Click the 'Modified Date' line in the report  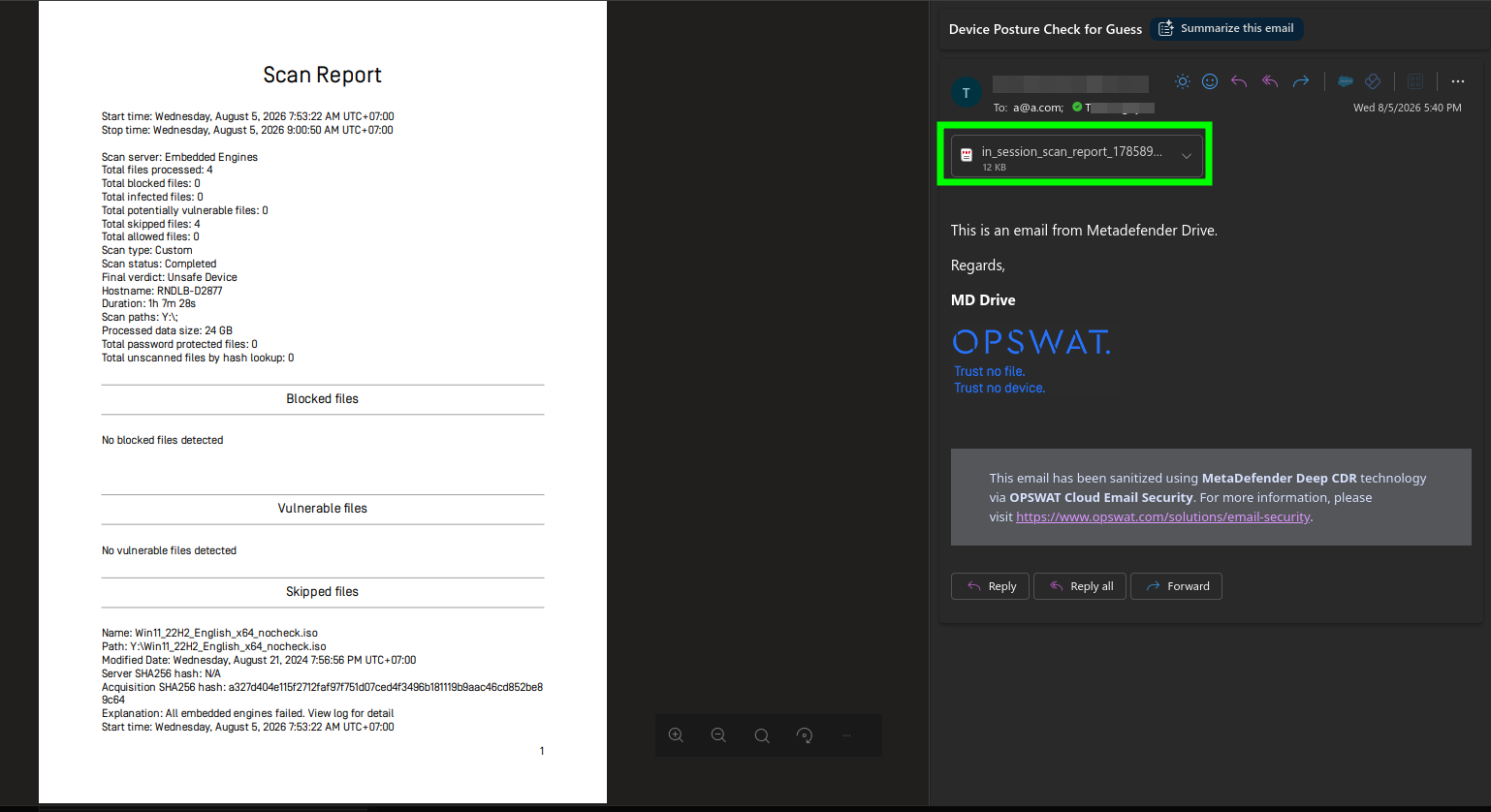(259, 660)
